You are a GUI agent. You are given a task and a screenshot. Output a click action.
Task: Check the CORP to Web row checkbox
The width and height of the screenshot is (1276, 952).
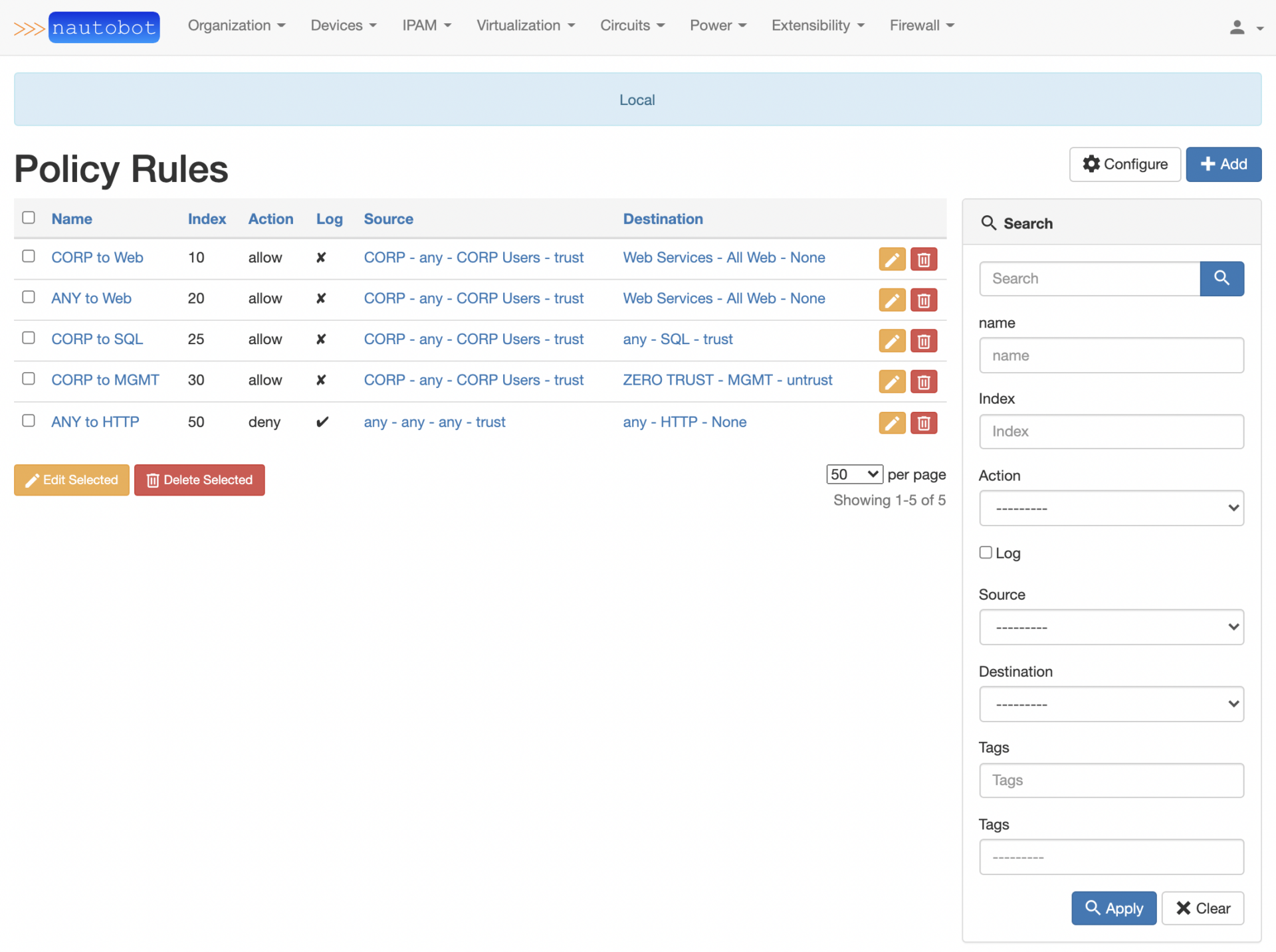coord(29,256)
